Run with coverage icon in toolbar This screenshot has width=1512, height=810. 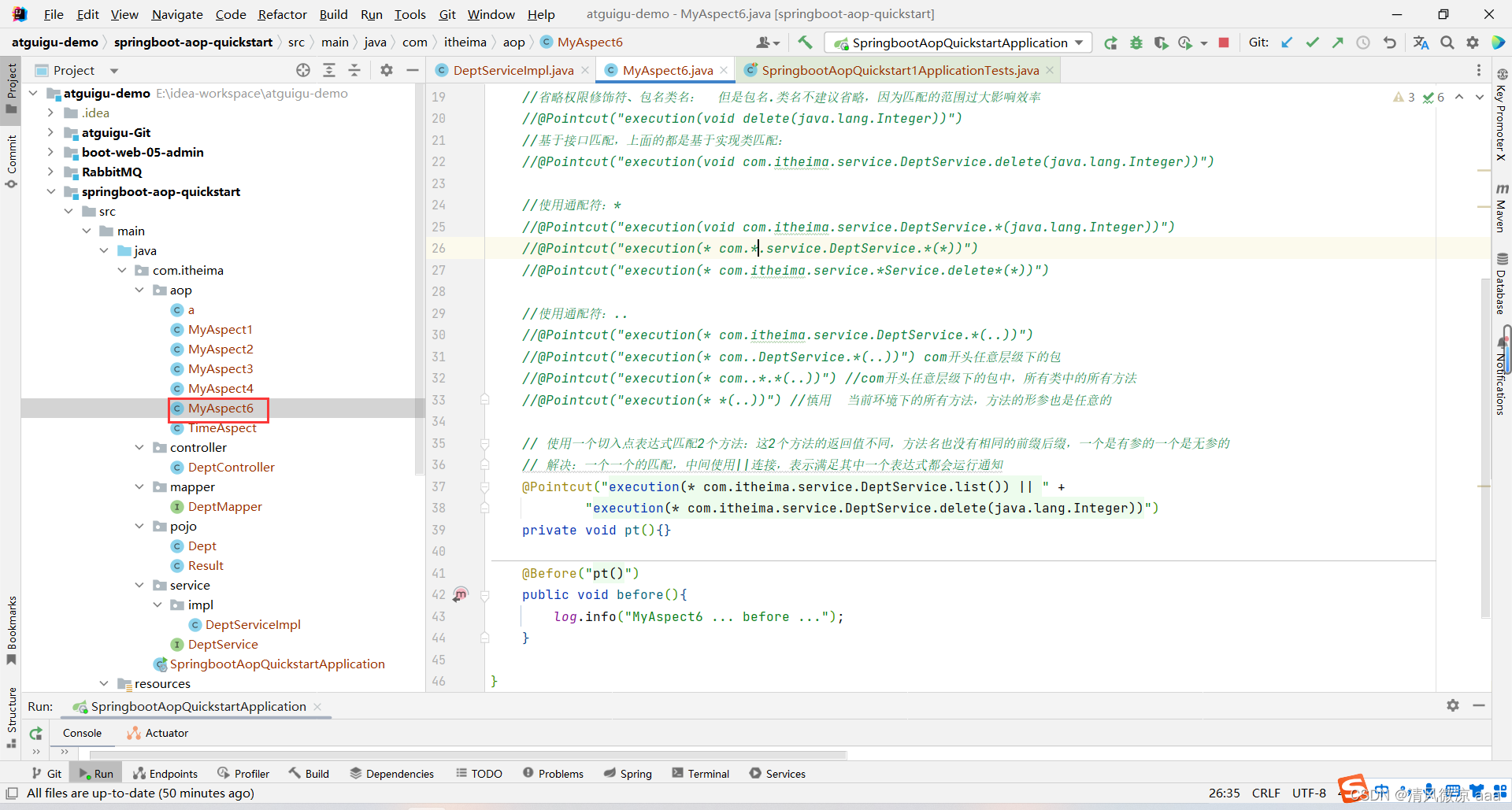point(1161,43)
